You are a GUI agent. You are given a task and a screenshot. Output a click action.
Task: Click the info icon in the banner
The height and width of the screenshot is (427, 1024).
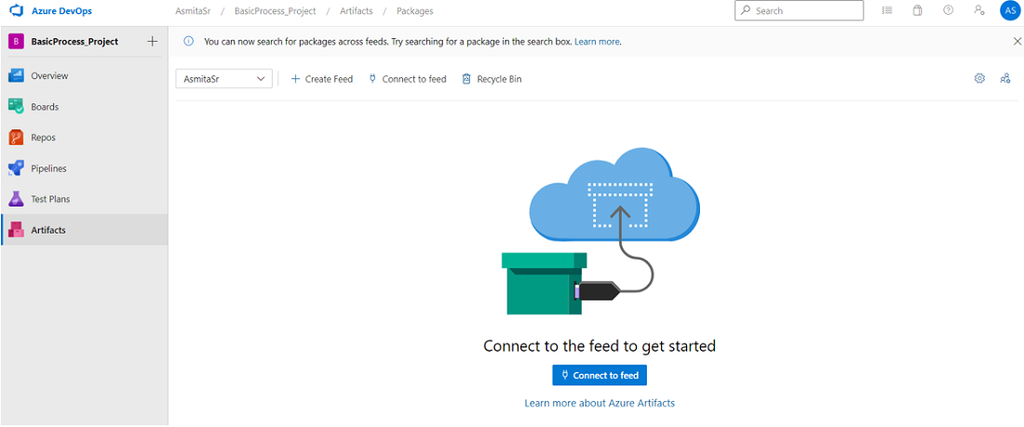click(x=189, y=41)
